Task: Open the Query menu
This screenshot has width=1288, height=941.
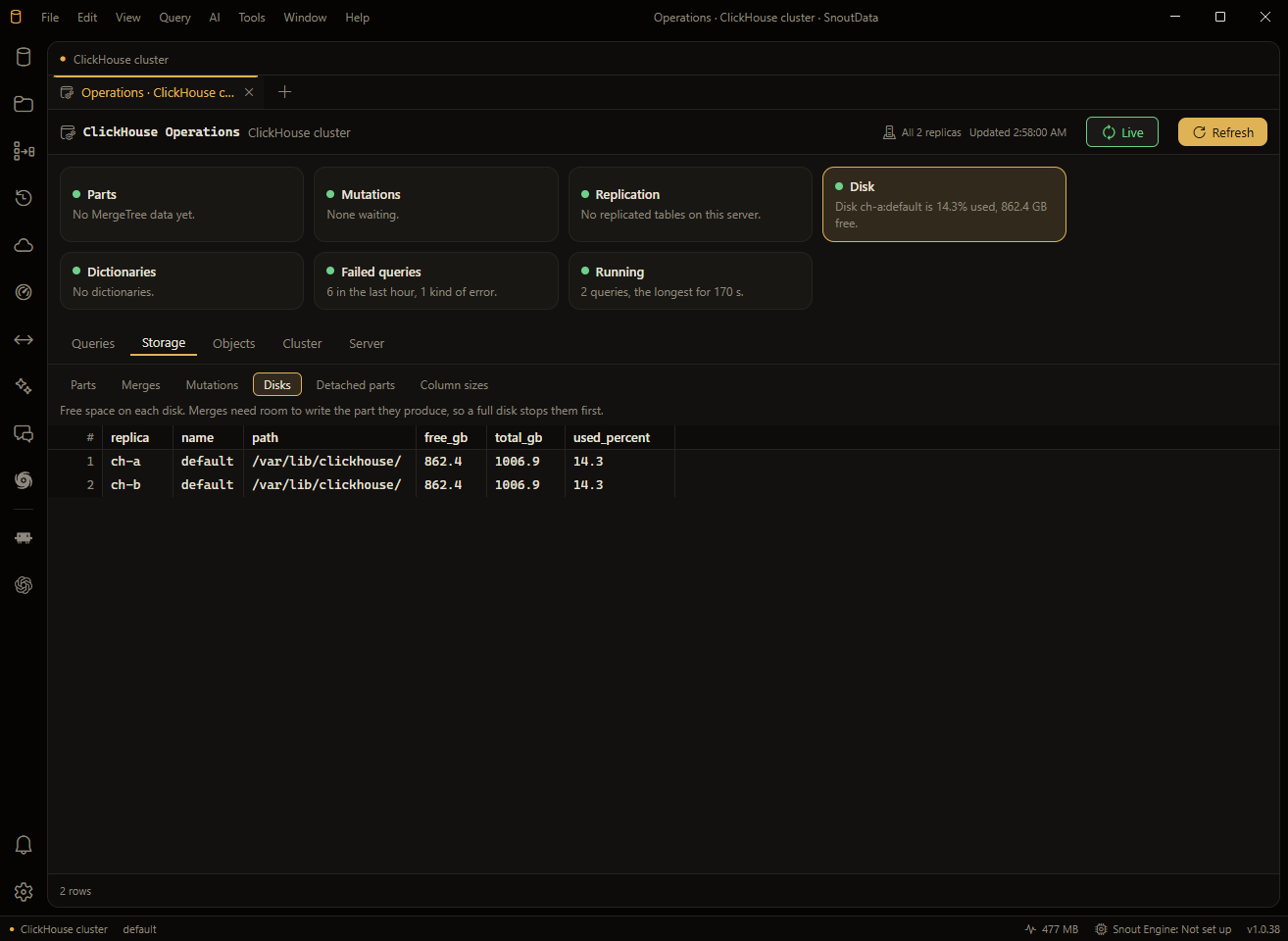Action: [175, 18]
